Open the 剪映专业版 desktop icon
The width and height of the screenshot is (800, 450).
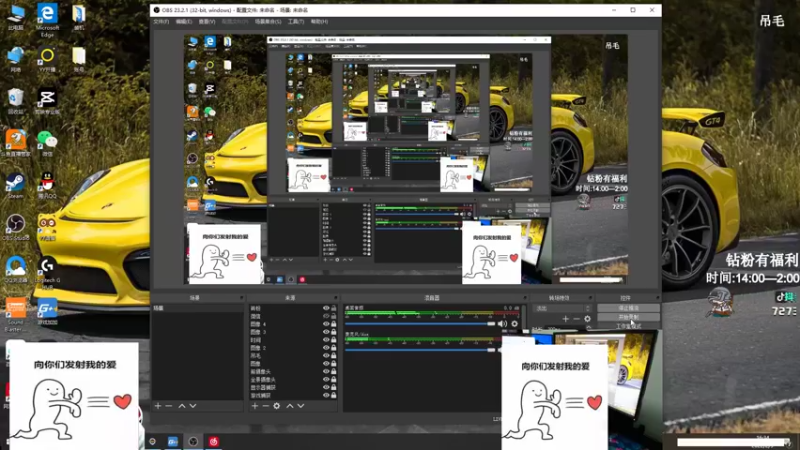pos(47,101)
